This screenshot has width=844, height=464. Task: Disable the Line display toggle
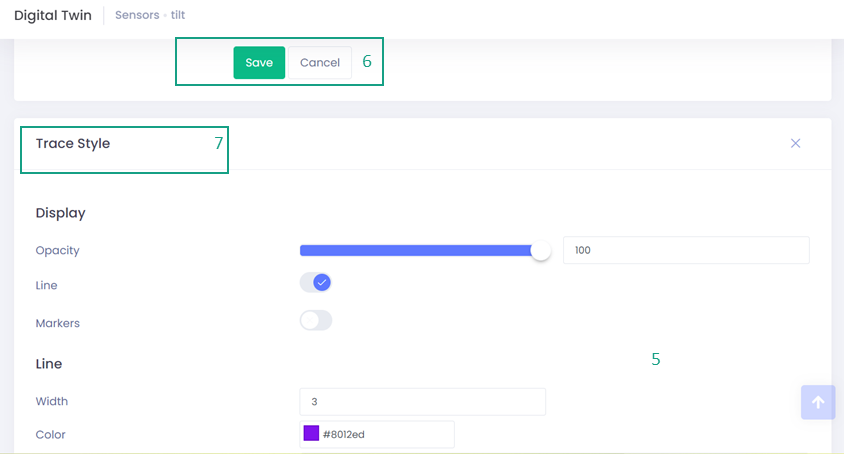tap(316, 283)
